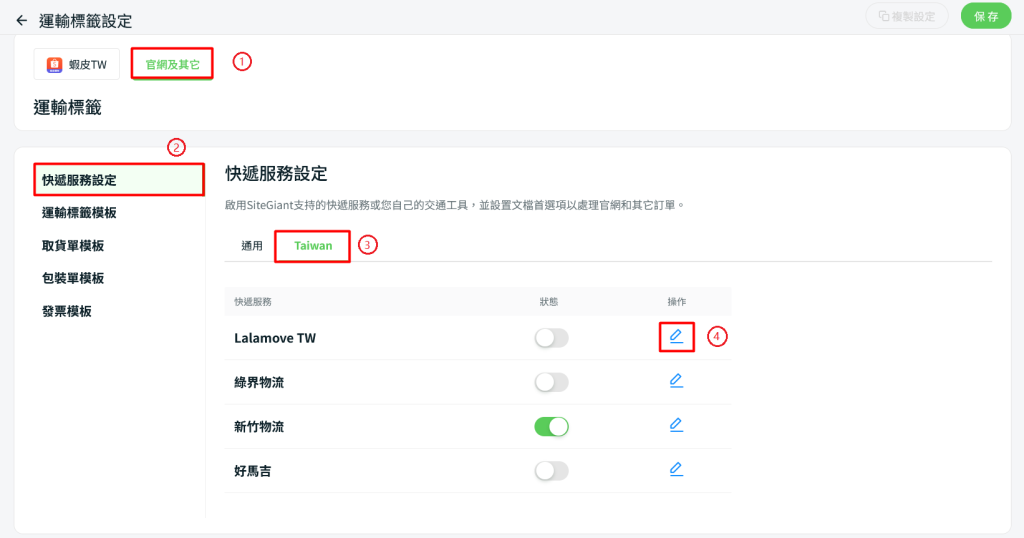Select 取貨單模板 sidebar item
This screenshot has width=1024, height=538.
tap(72, 245)
